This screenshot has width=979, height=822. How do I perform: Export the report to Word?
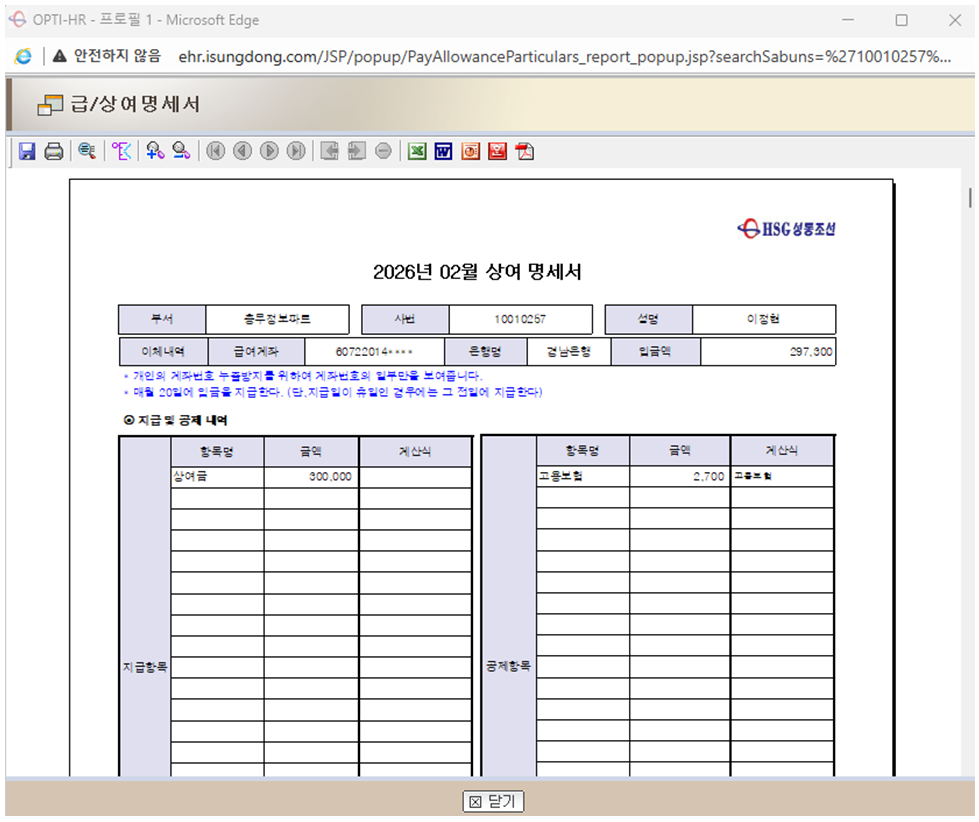(441, 151)
